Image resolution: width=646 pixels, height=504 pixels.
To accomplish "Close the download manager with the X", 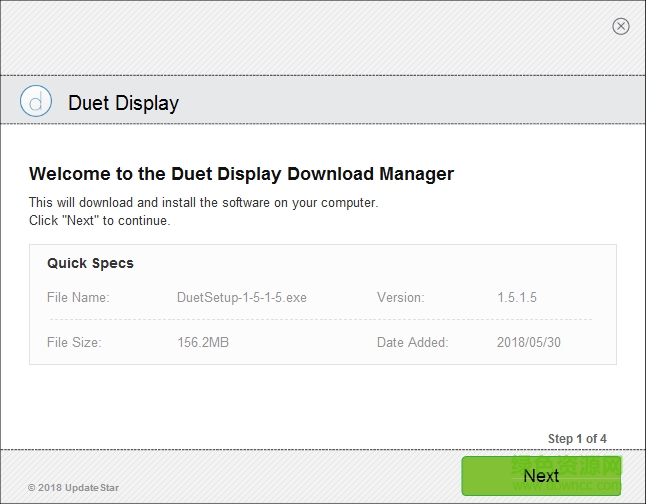I will 621,26.
